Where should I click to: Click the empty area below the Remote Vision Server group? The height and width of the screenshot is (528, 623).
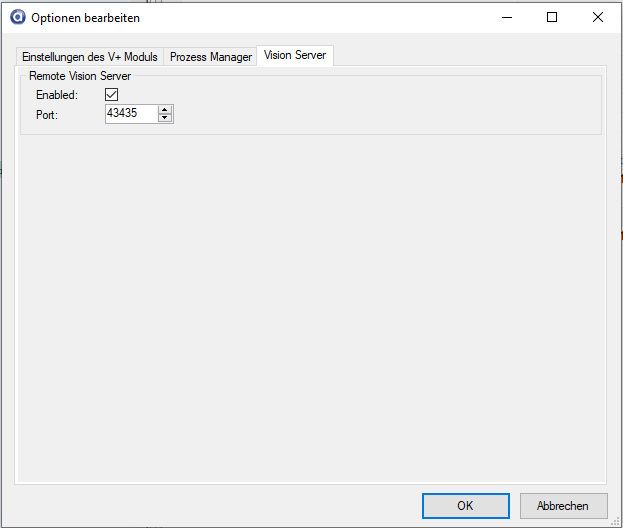pyautogui.click(x=310, y=300)
